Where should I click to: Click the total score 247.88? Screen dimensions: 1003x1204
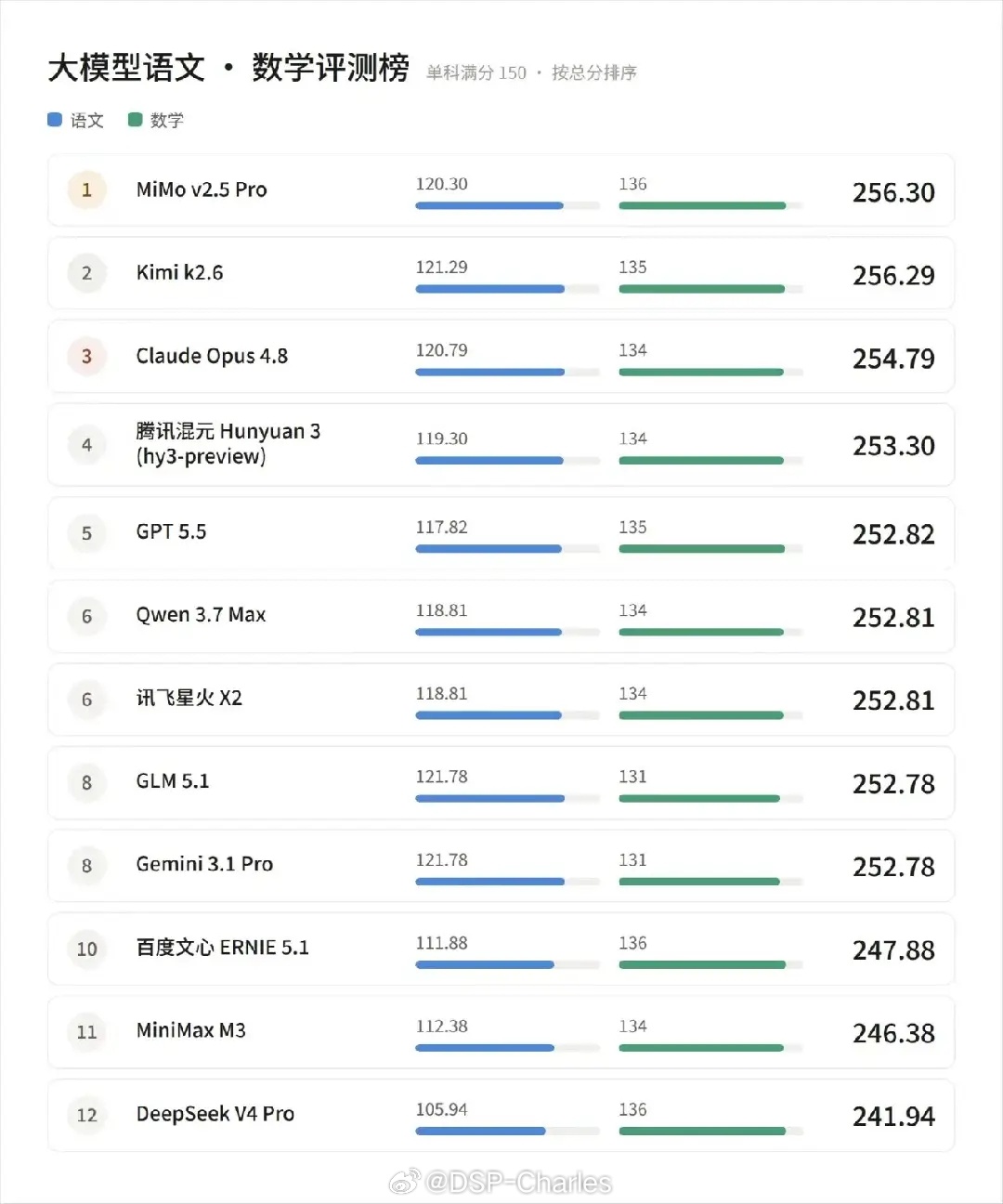(x=893, y=950)
